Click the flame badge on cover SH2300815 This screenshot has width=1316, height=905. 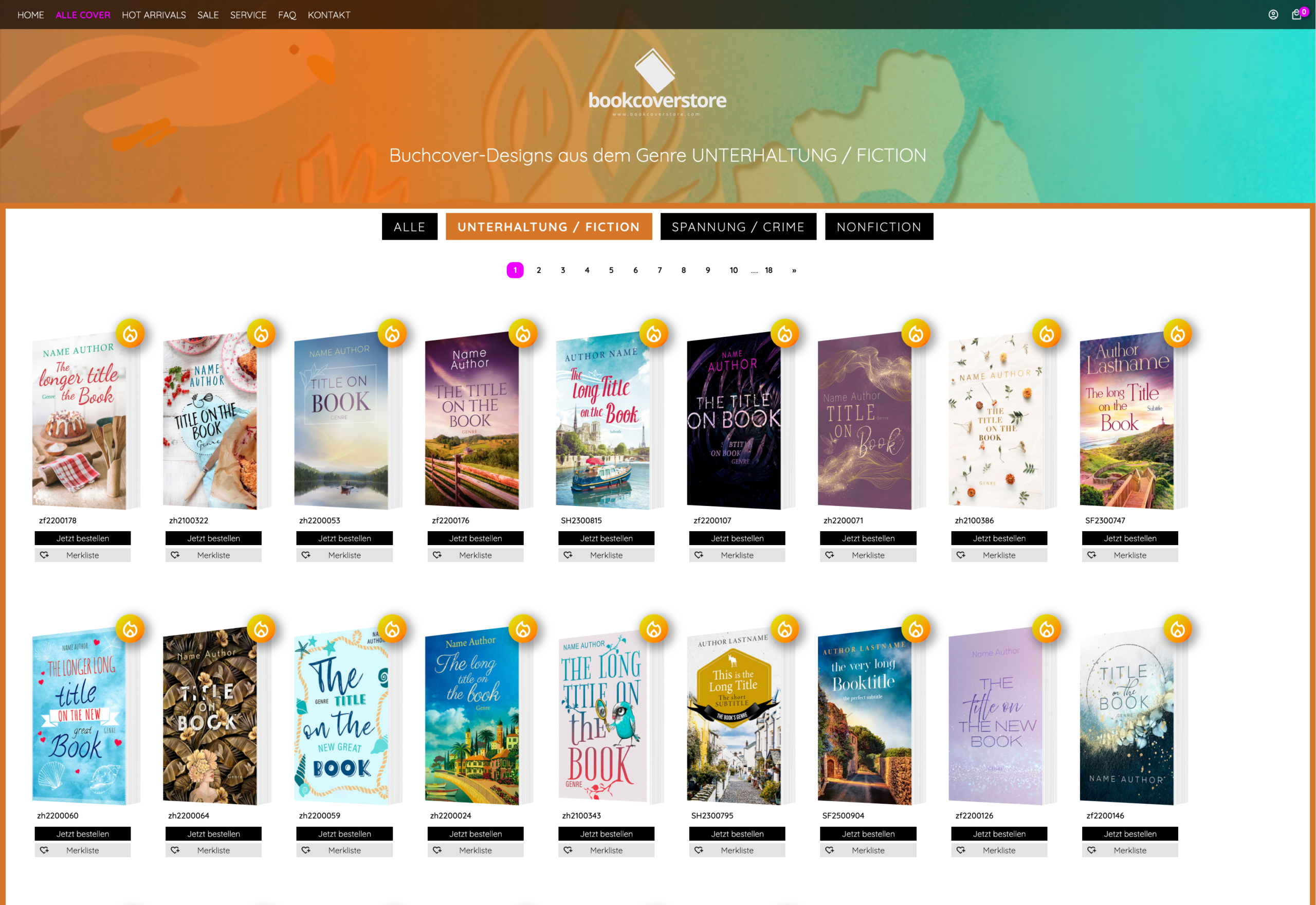[x=653, y=334]
